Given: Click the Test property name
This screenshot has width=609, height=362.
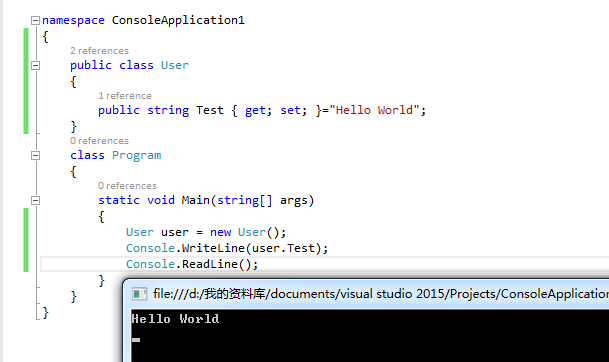Looking at the screenshot, I should click(x=210, y=110).
